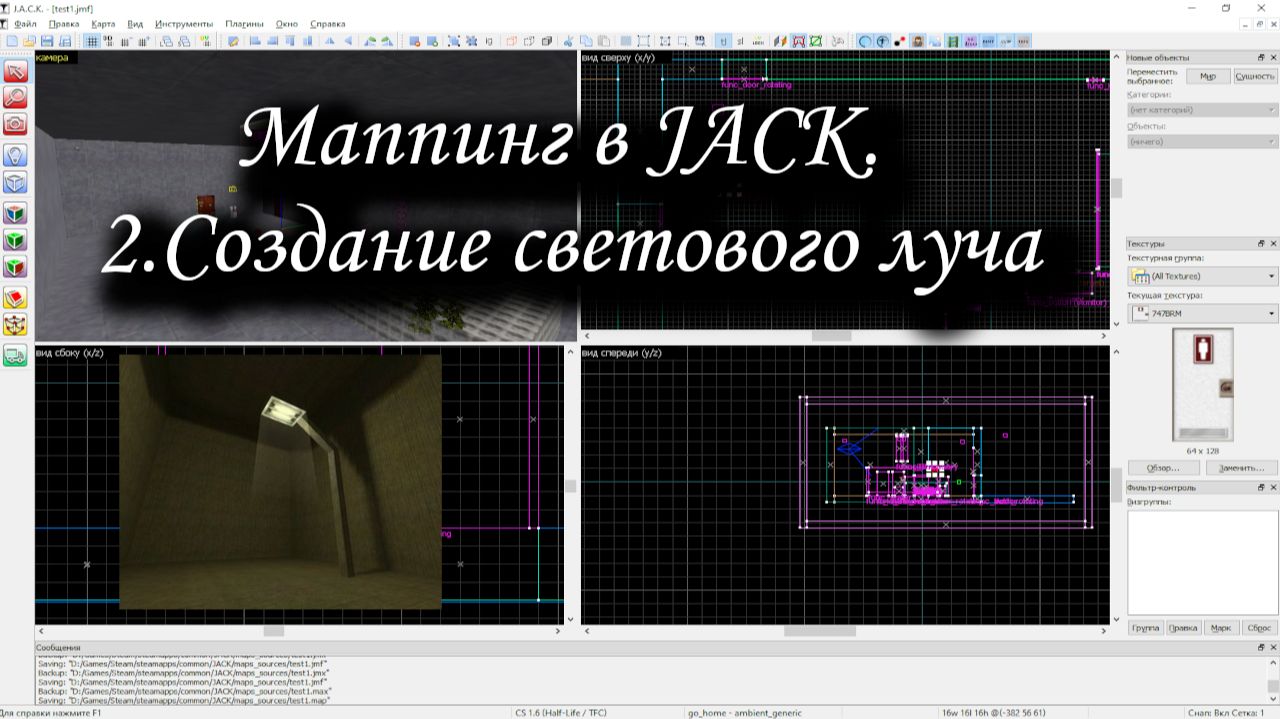Open the Вид menu
The height and width of the screenshot is (719, 1280).
(x=136, y=23)
